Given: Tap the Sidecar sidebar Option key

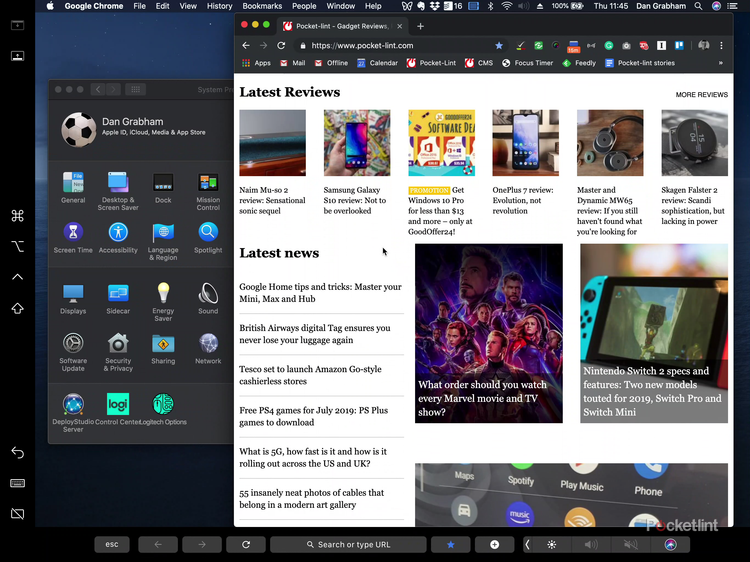Looking at the screenshot, I should tap(18, 247).
